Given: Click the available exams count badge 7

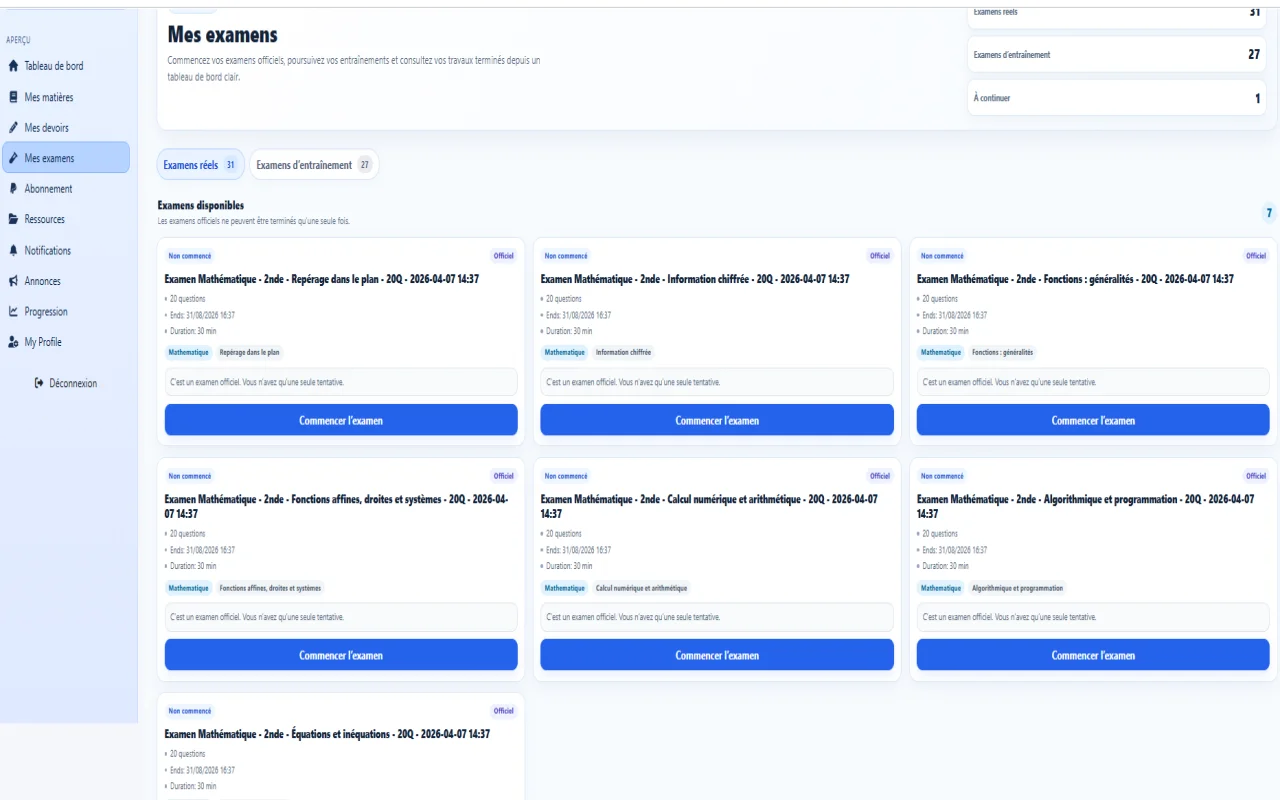Looking at the screenshot, I should [1269, 213].
